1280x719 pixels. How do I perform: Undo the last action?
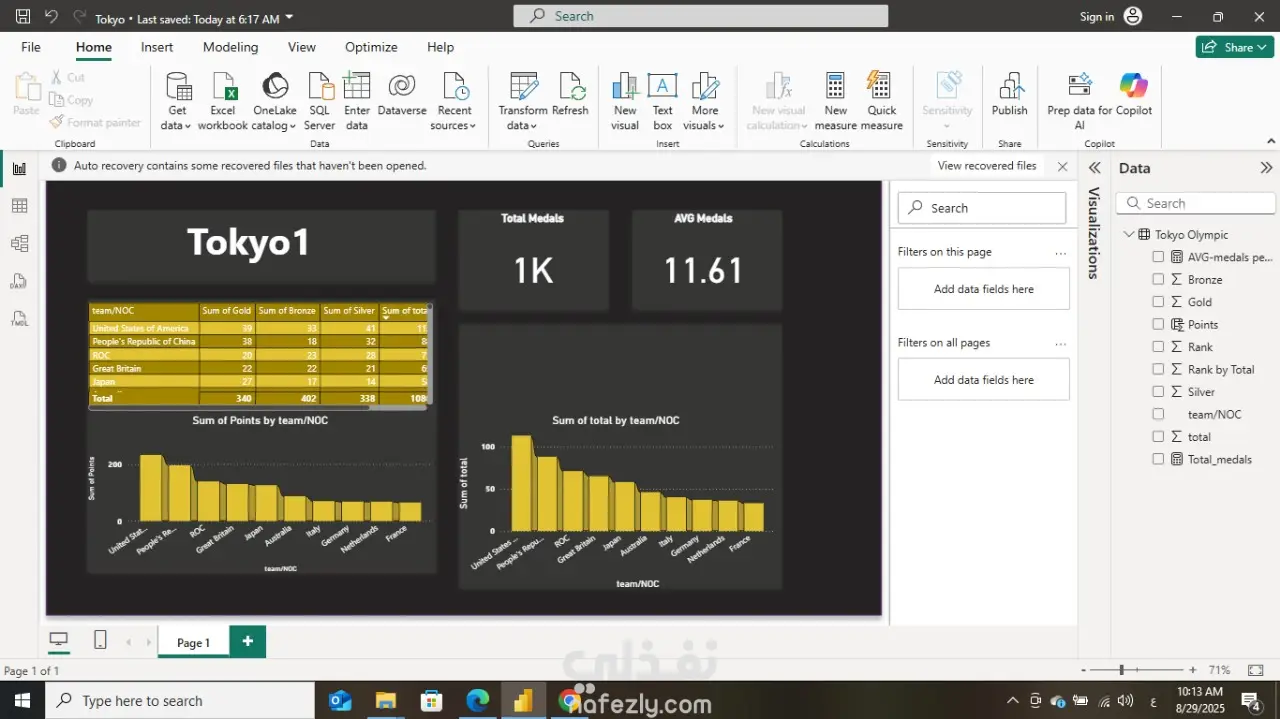click(x=52, y=17)
